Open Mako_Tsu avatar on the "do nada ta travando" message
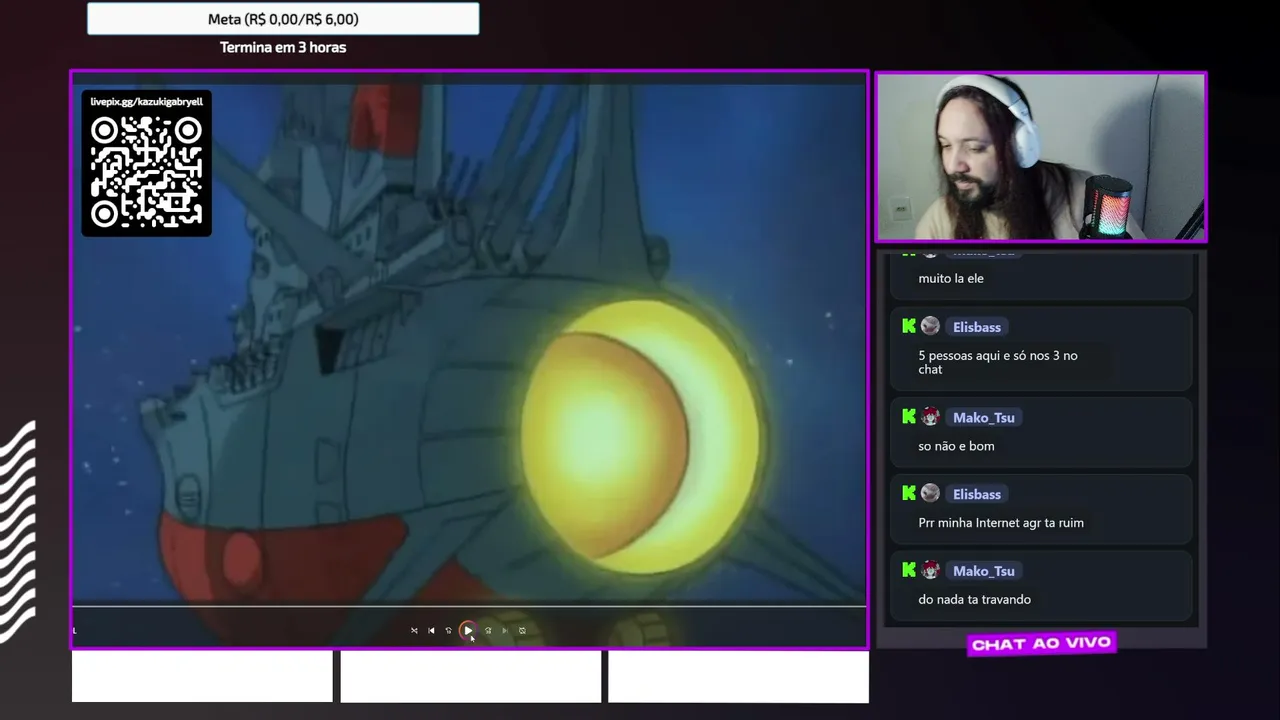 coord(930,570)
